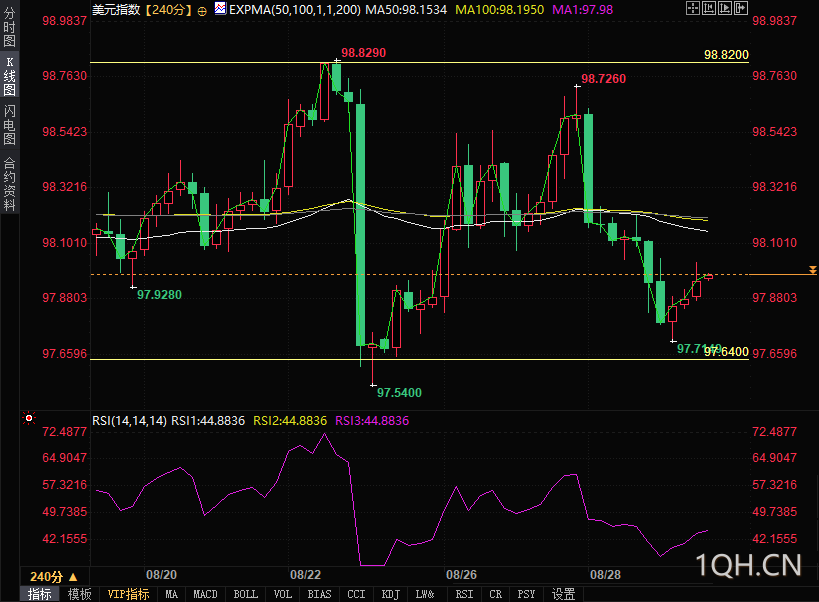Click the EXPMA indicator chart icon
The width and height of the screenshot is (819, 602).
[220, 8]
